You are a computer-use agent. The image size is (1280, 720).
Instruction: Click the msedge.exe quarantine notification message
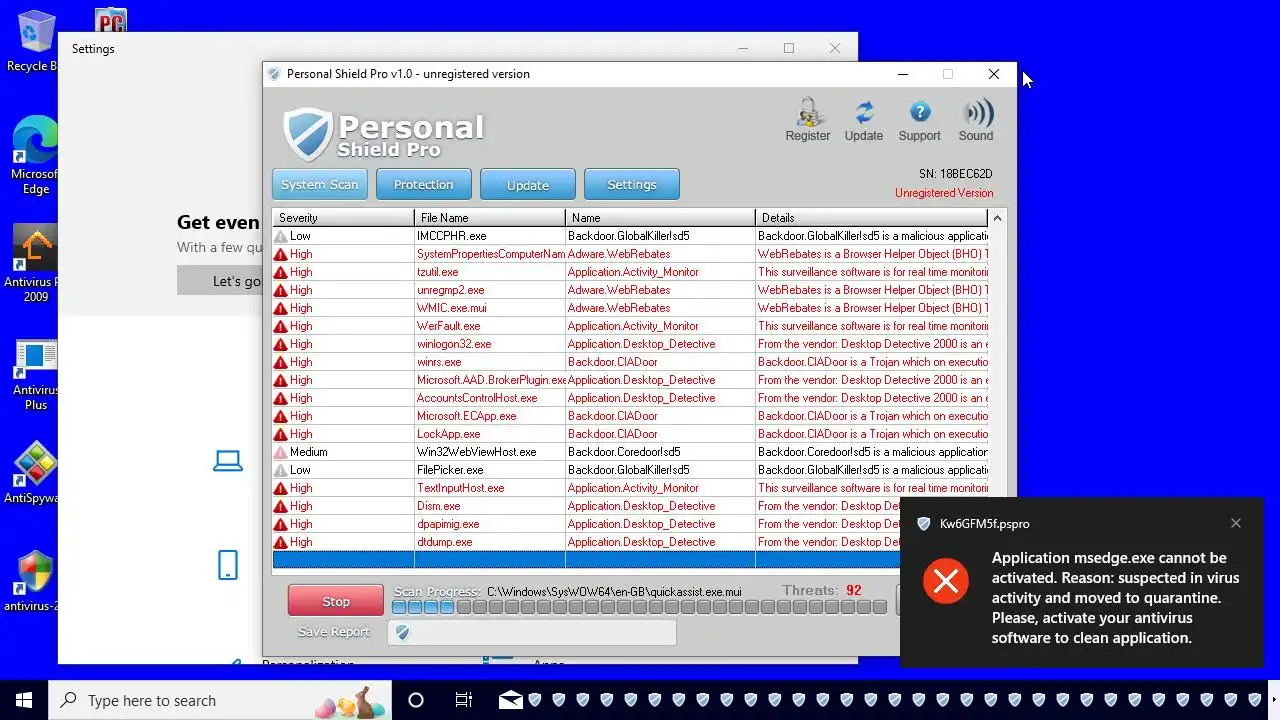point(1115,598)
